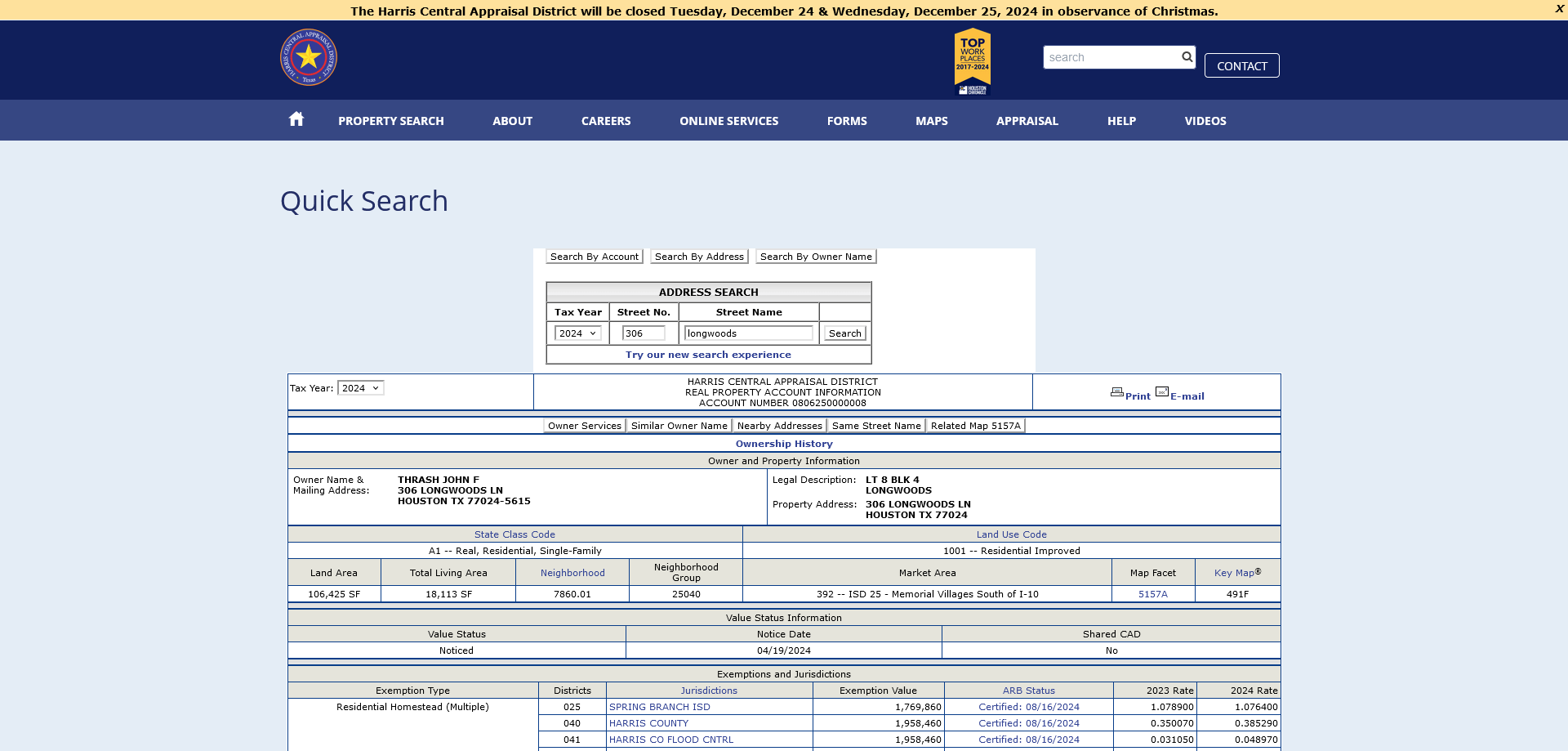Open the PROPERTY SEARCH menu

point(391,121)
